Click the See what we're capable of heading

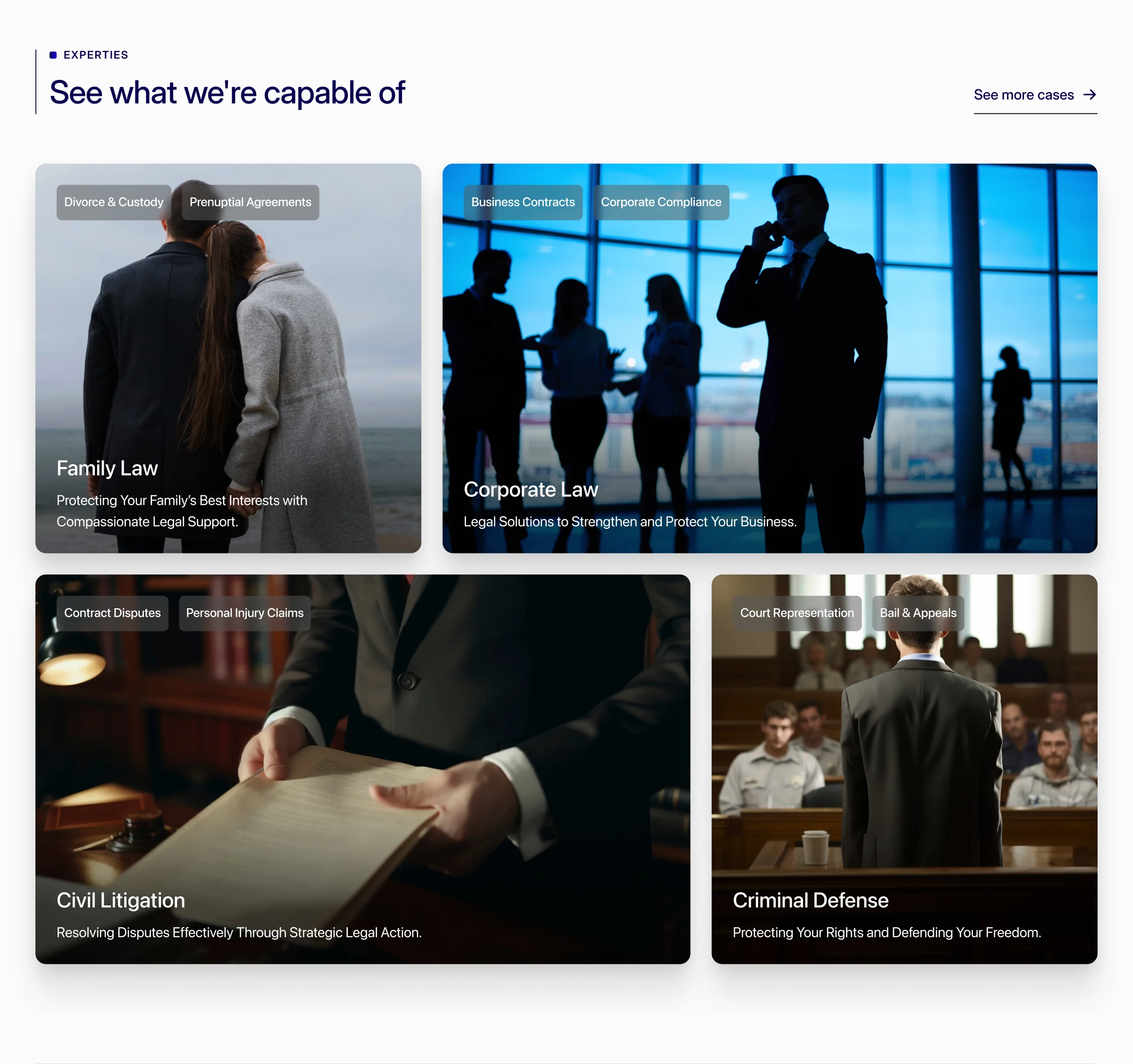click(x=227, y=93)
